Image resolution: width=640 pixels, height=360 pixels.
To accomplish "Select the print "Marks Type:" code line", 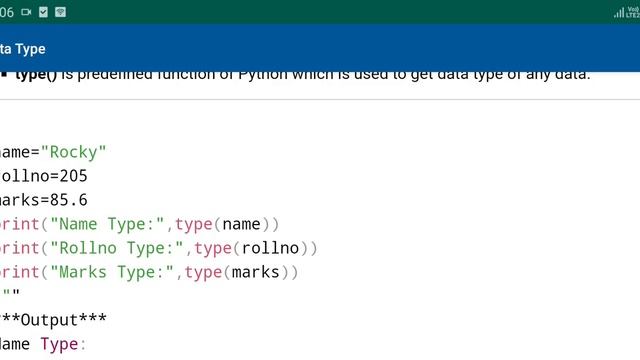I will point(149,273).
